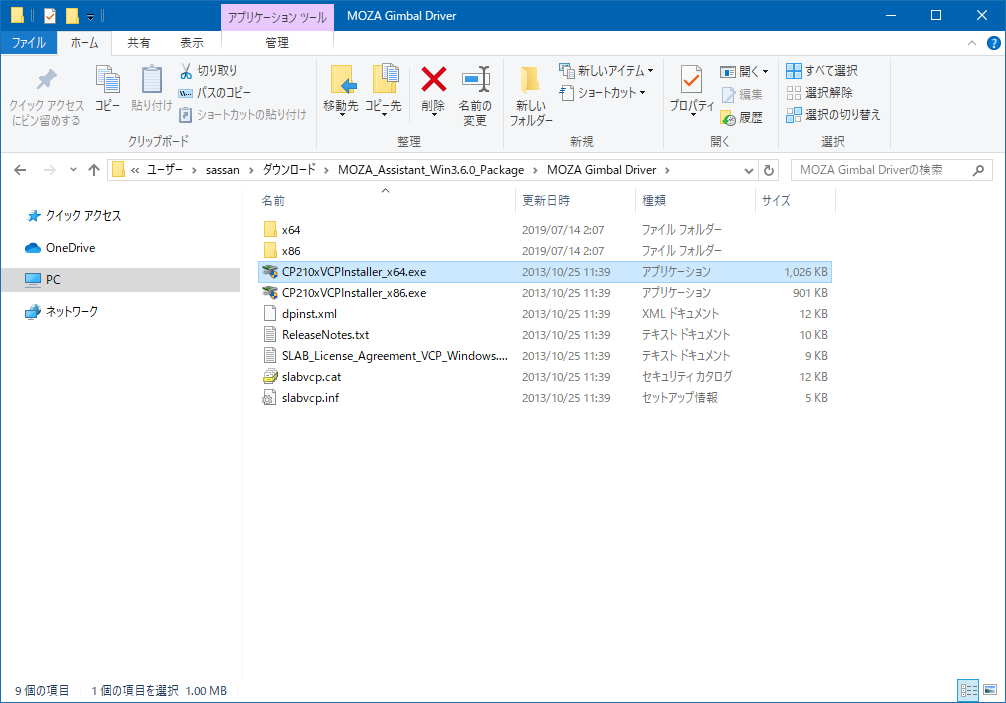Select SLAB_License_Agreement_VCP_Windows file
The height and width of the screenshot is (703, 1006).
click(545, 356)
